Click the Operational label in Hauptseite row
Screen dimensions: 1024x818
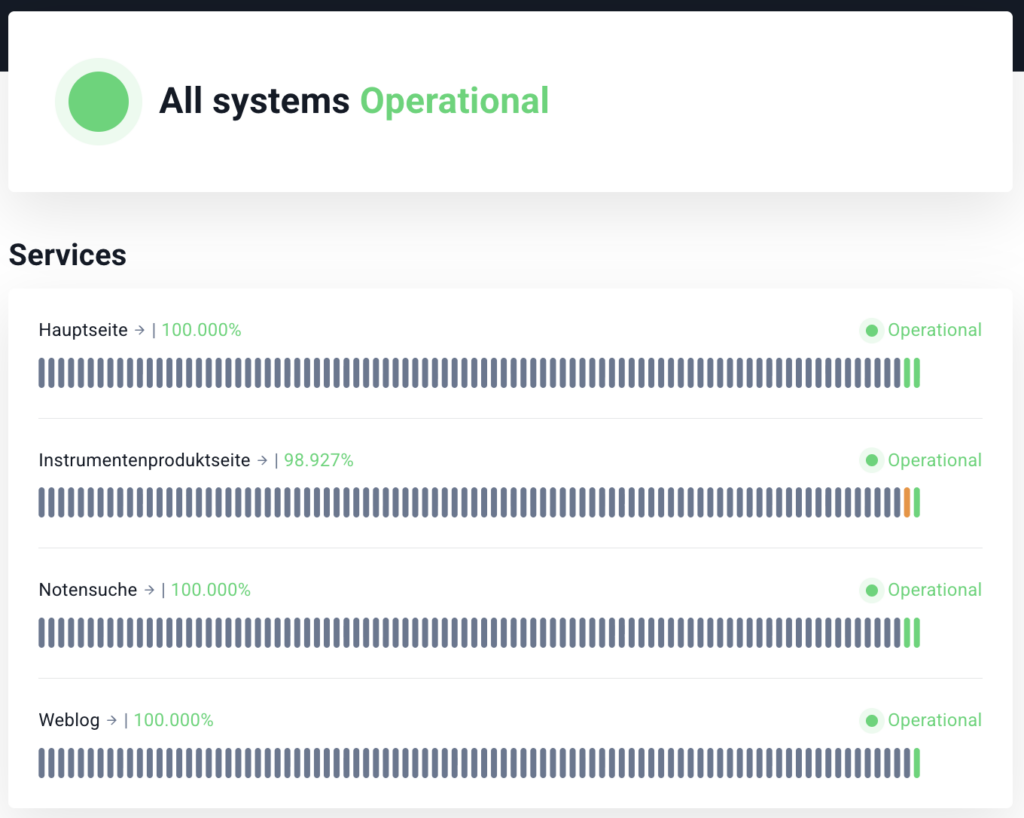click(934, 330)
